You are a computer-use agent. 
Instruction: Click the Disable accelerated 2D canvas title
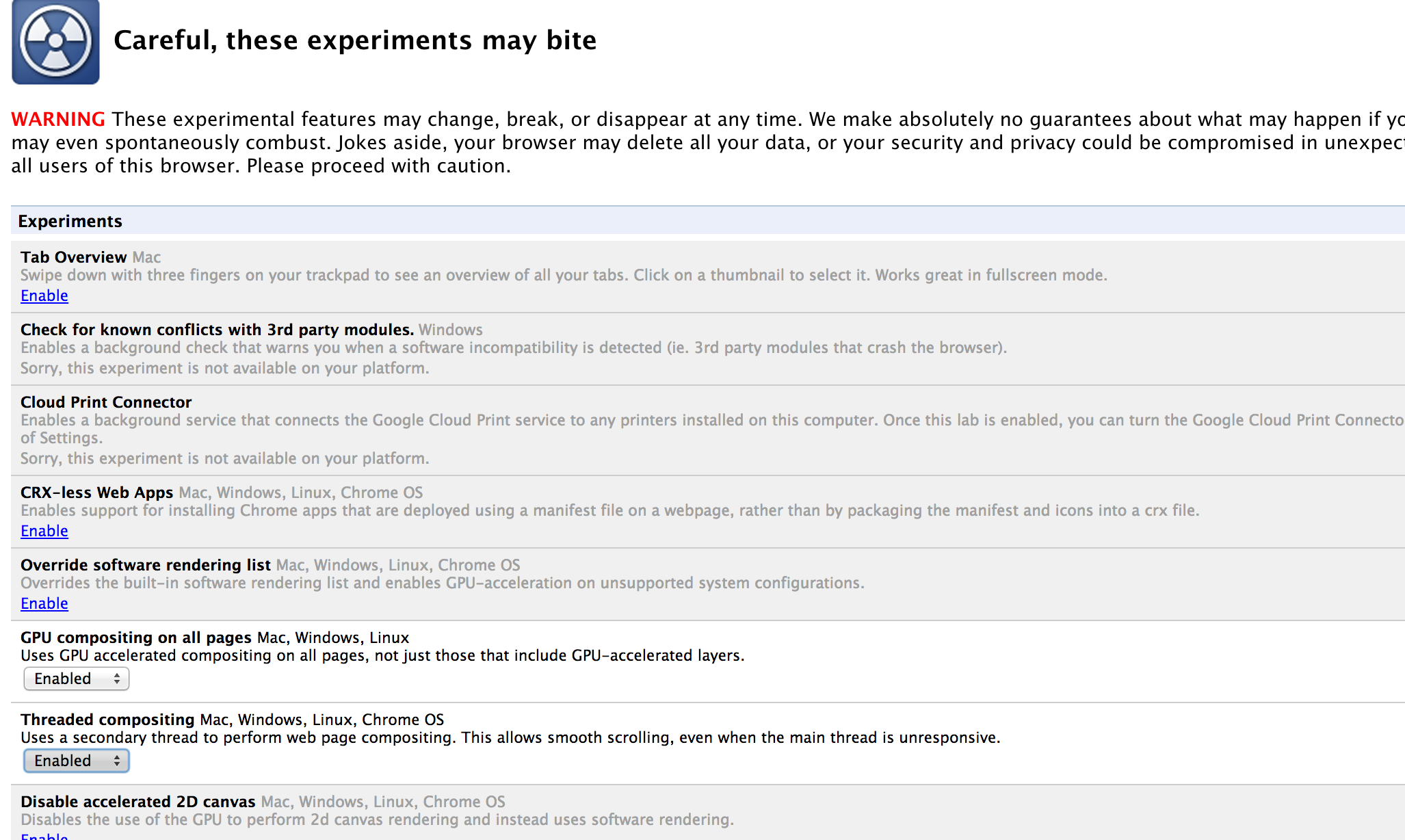(x=137, y=802)
